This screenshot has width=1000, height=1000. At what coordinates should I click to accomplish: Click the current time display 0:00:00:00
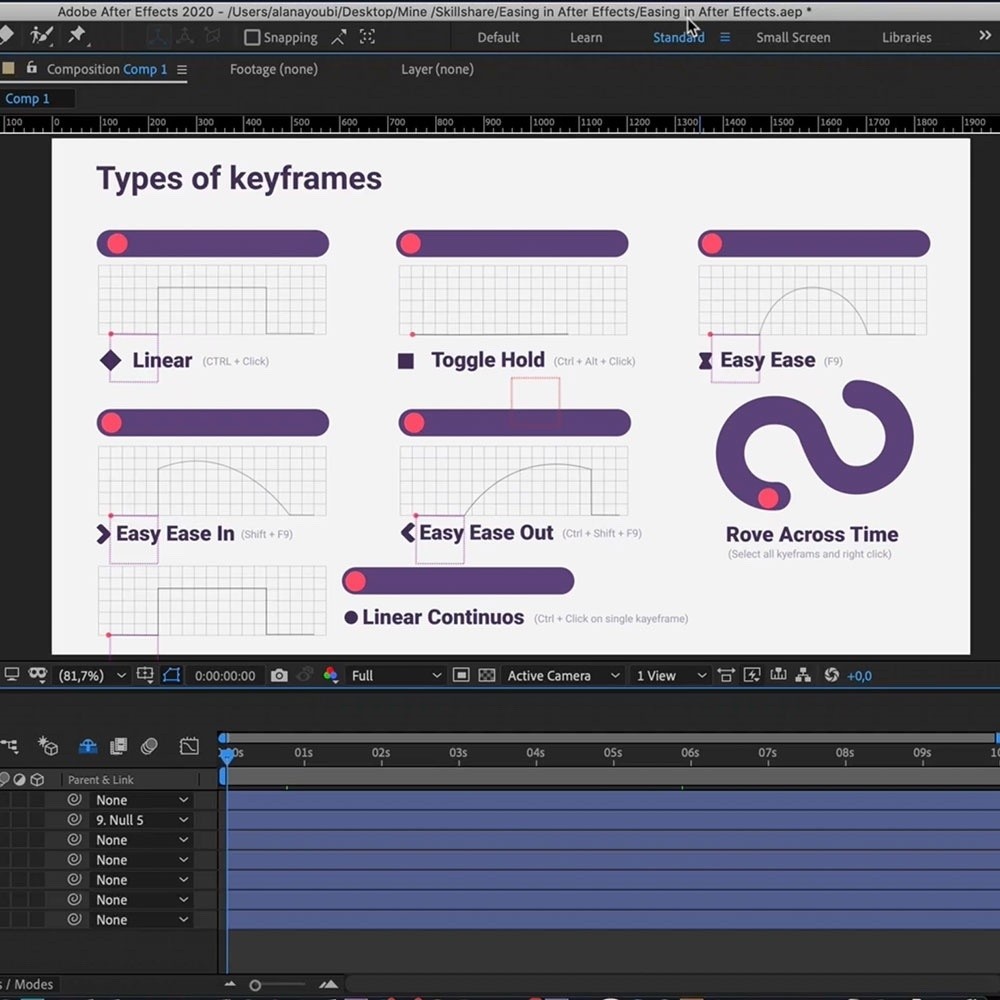[x=225, y=676]
